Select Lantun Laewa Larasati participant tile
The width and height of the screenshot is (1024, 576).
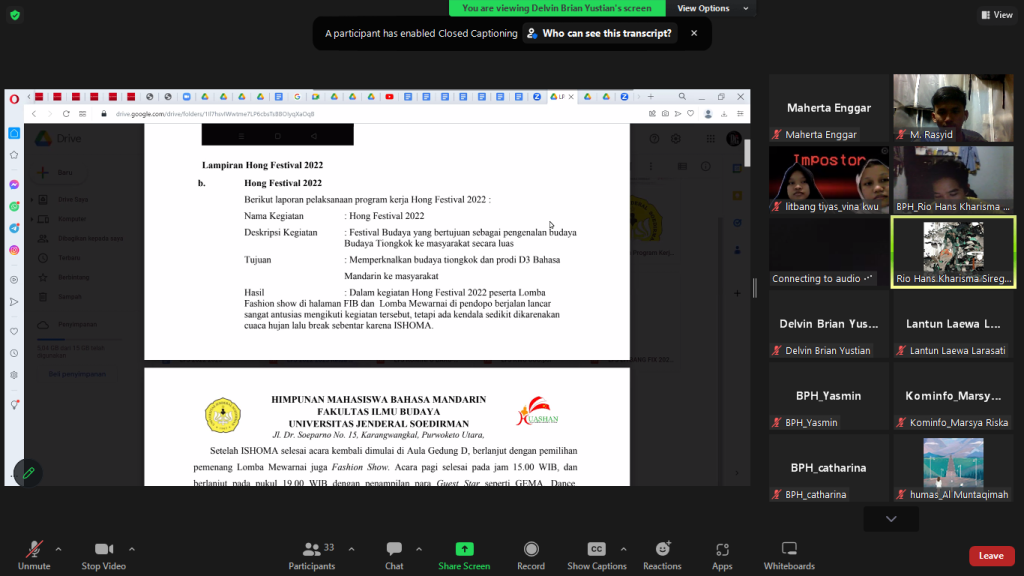coord(953,324)
